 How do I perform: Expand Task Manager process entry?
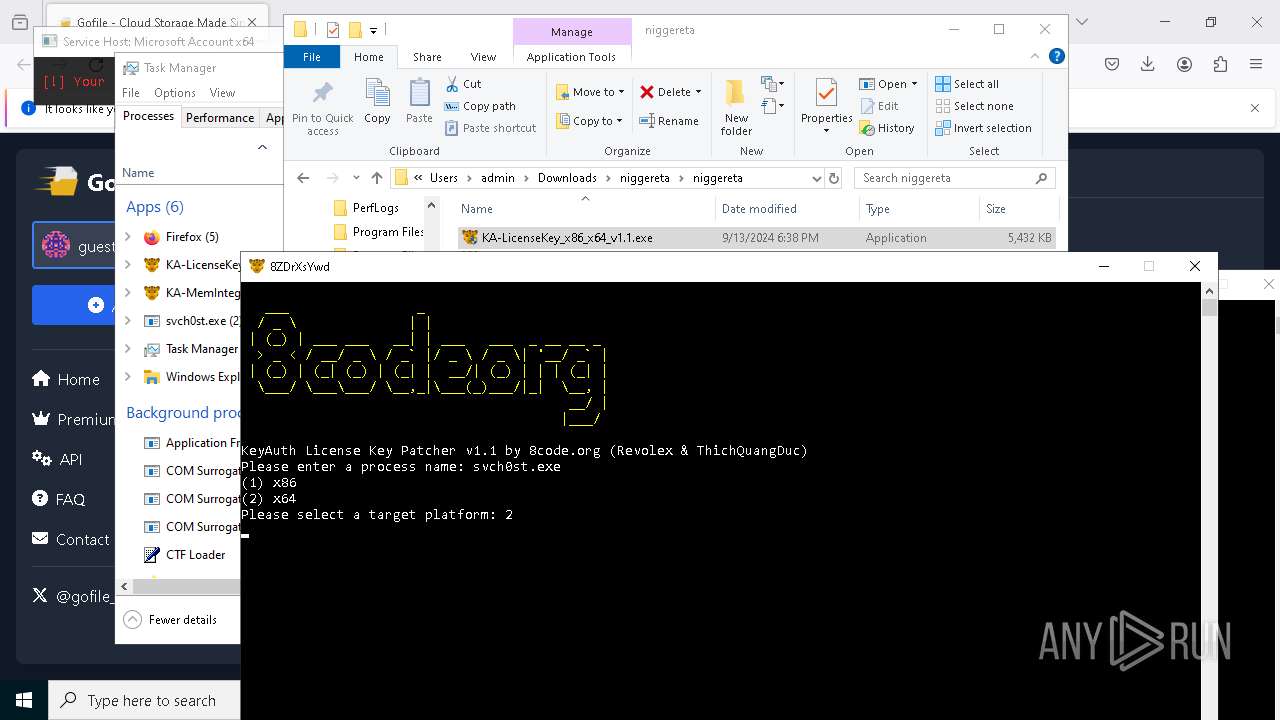point(128,349)
